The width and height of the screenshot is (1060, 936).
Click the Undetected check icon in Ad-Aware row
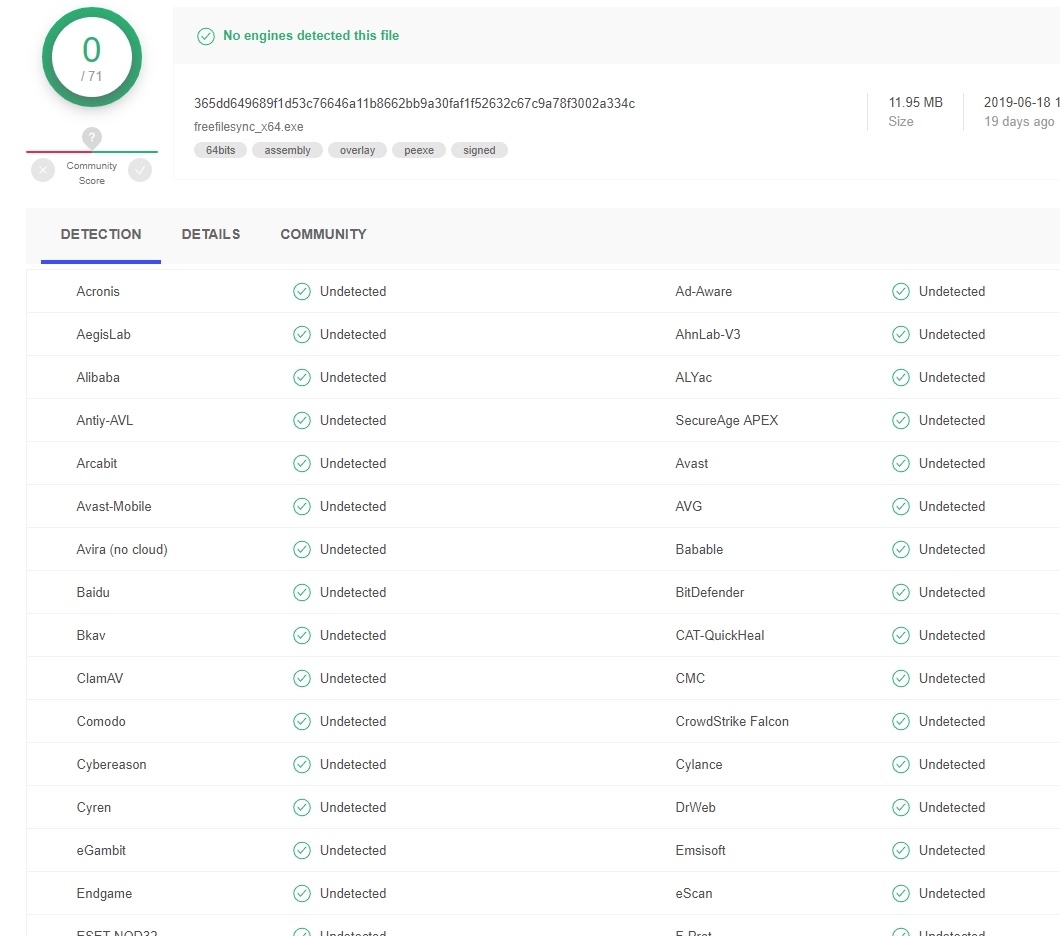tap(900, 291)
